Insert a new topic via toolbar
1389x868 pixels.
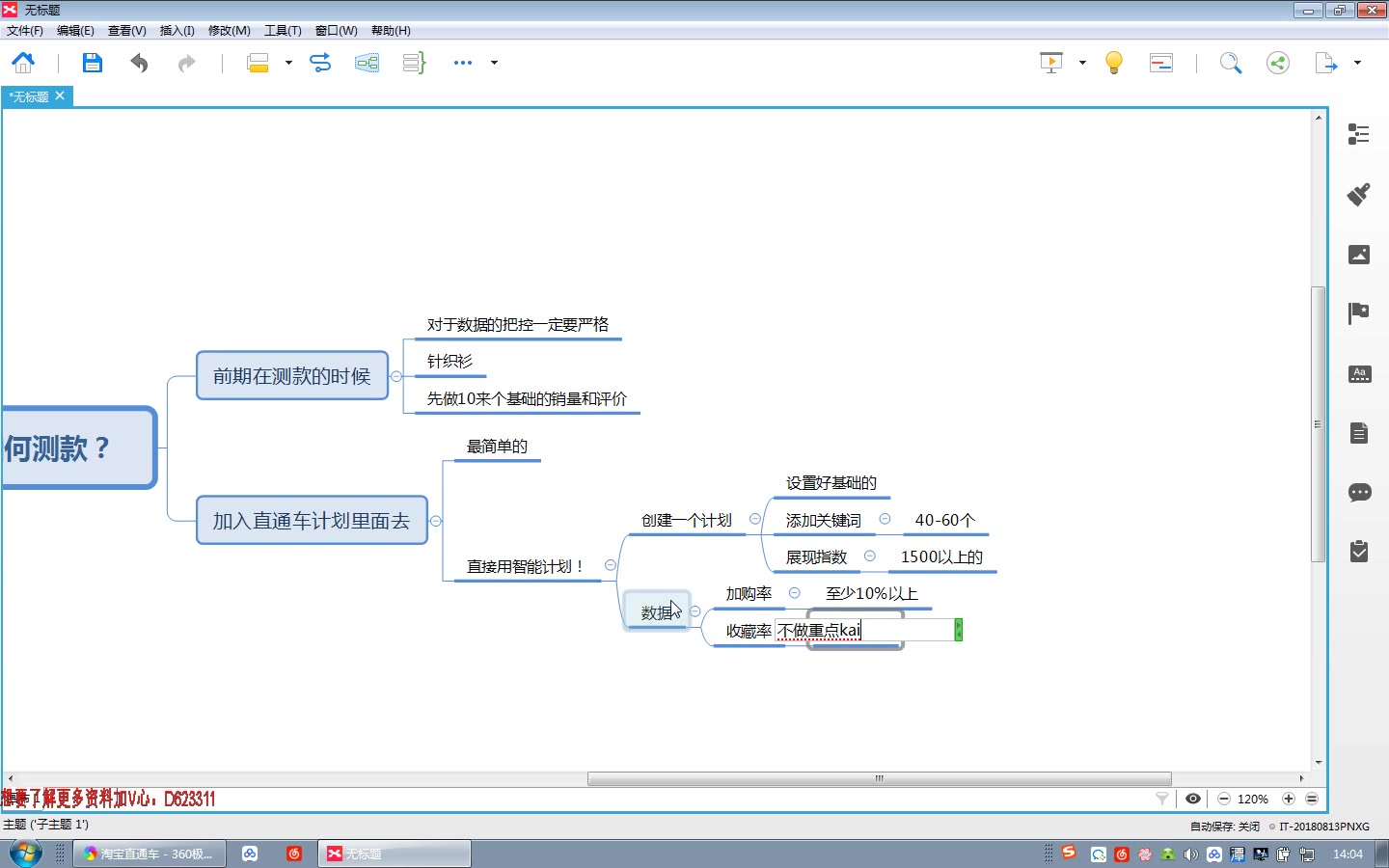258,63
